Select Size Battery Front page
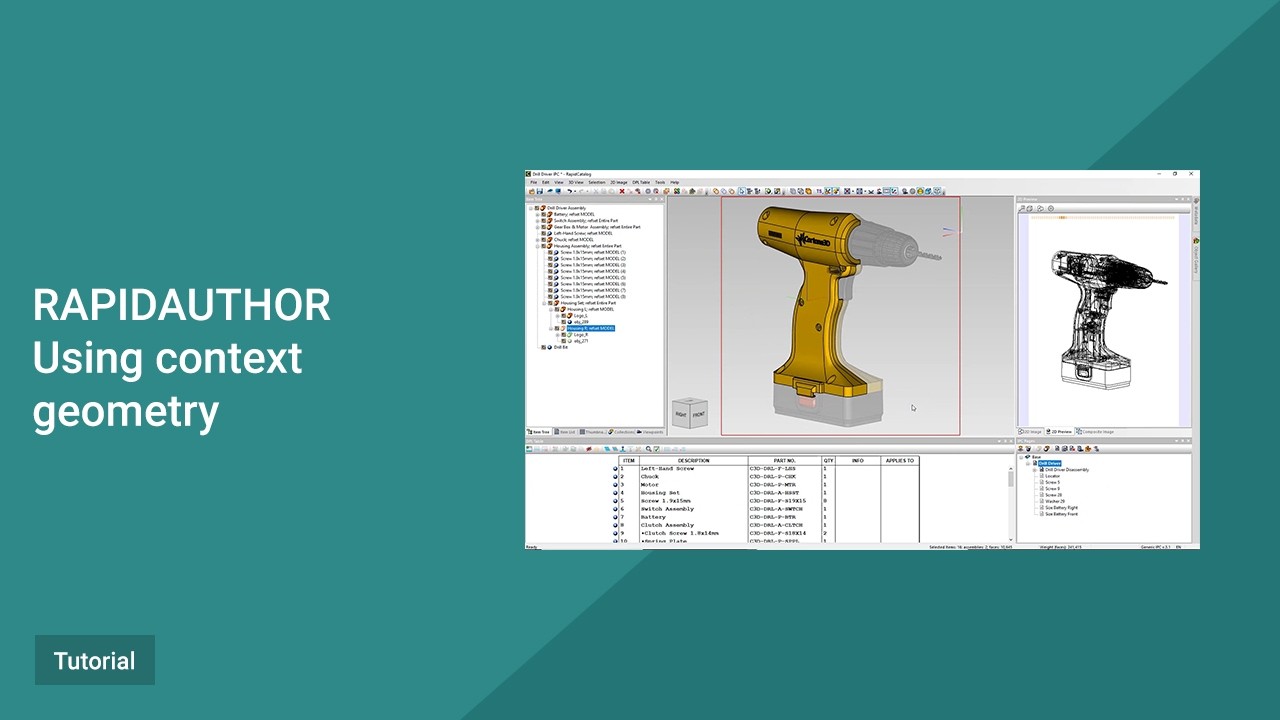 click(1061, 514)
